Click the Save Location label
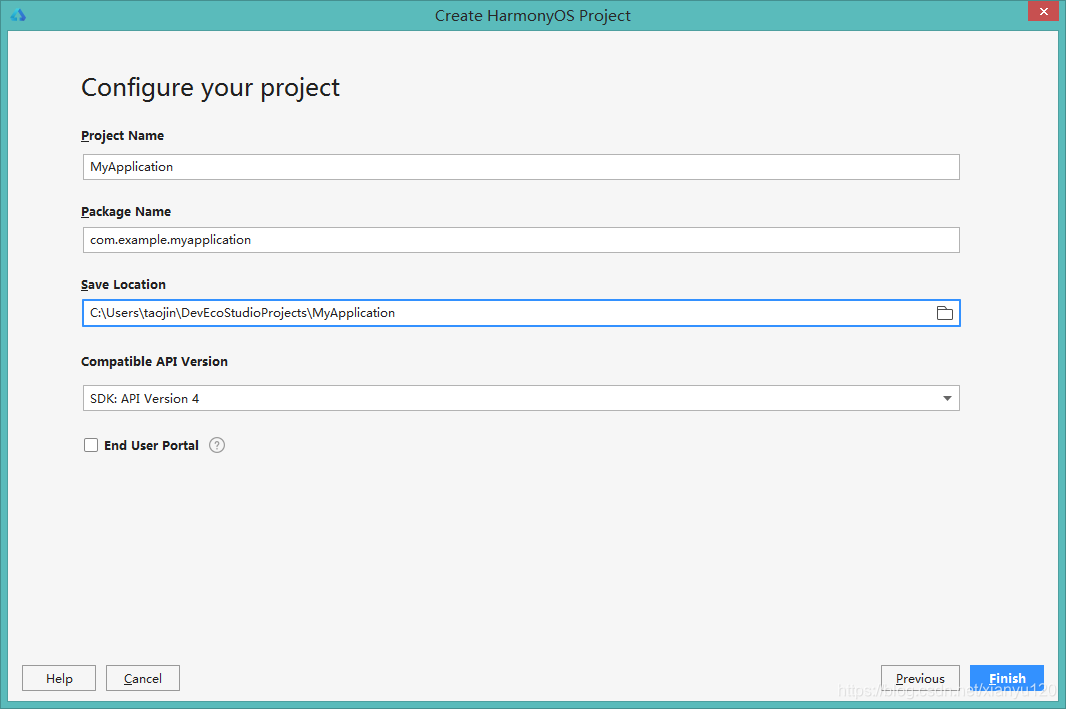 [x=123, y=285]
